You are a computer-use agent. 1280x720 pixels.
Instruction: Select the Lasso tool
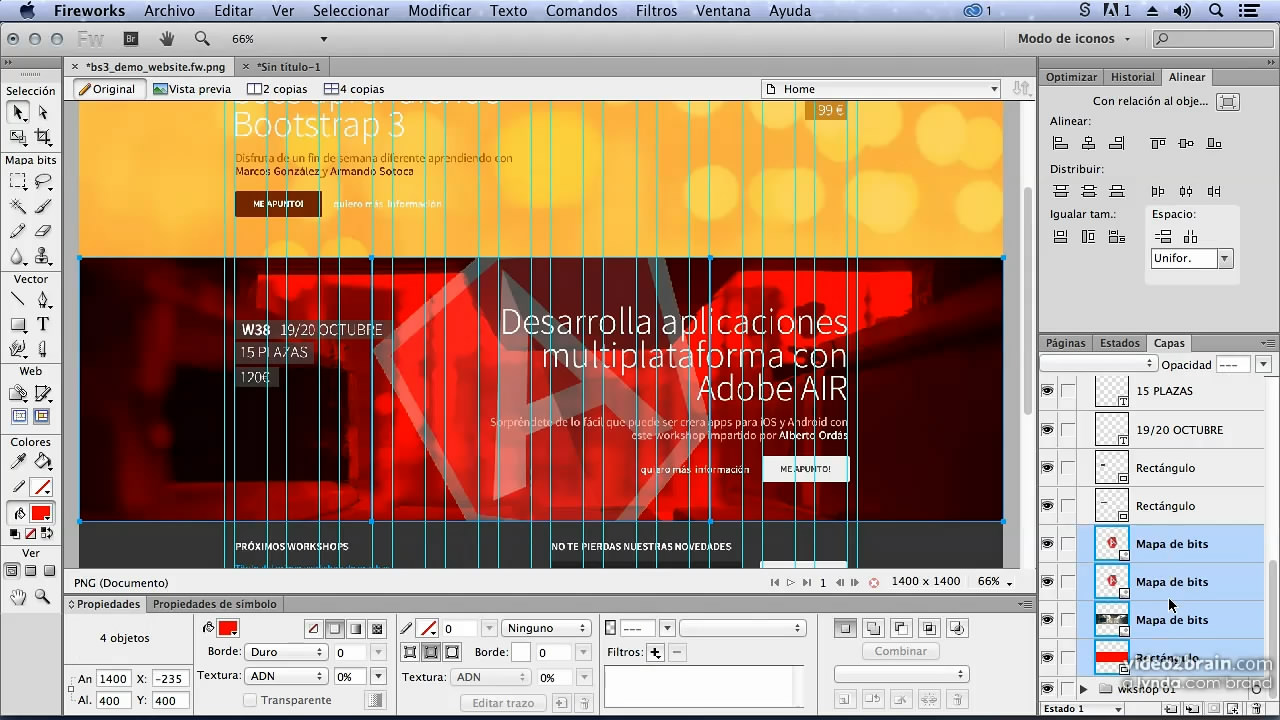pos(43,182)
